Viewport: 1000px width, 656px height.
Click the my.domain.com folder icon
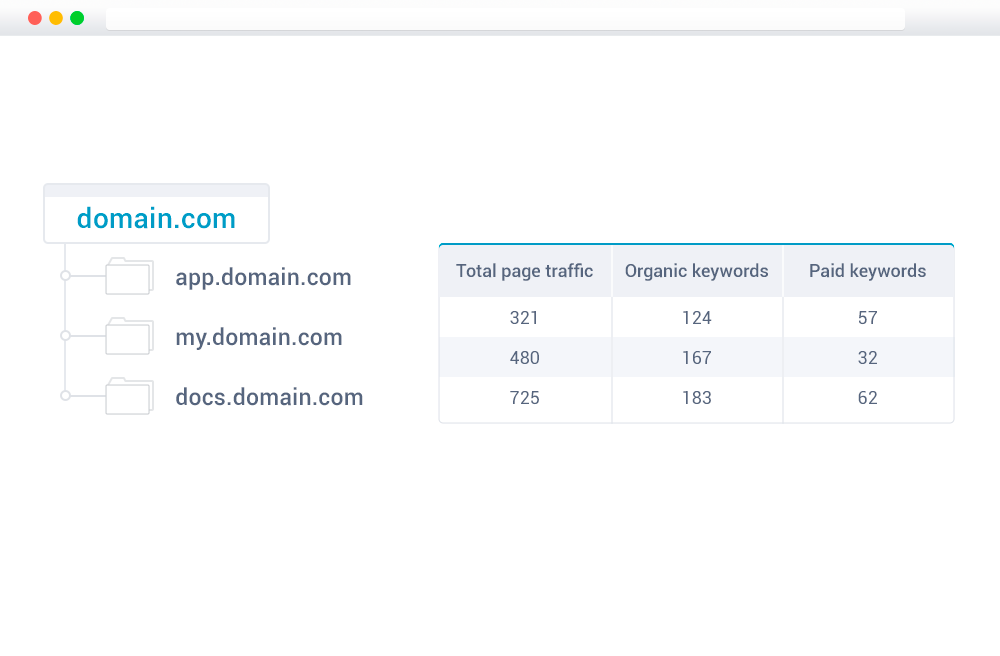tap(129, 336)
